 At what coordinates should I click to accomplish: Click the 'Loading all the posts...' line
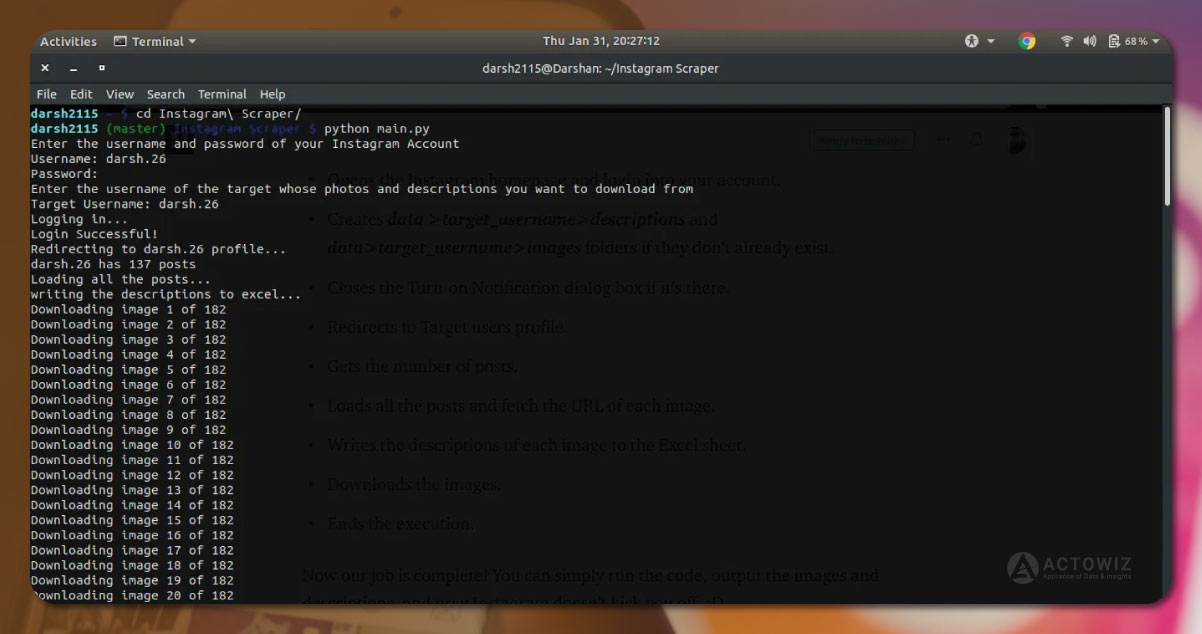(121, 279)
